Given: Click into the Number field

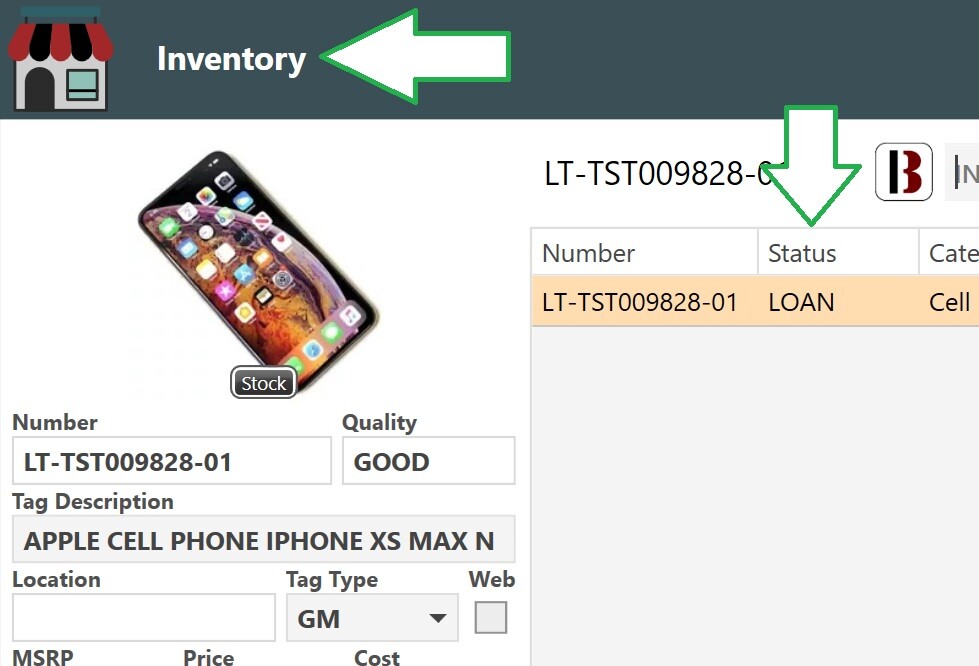Looking at the screenshot, I should (x=172, y=461).
